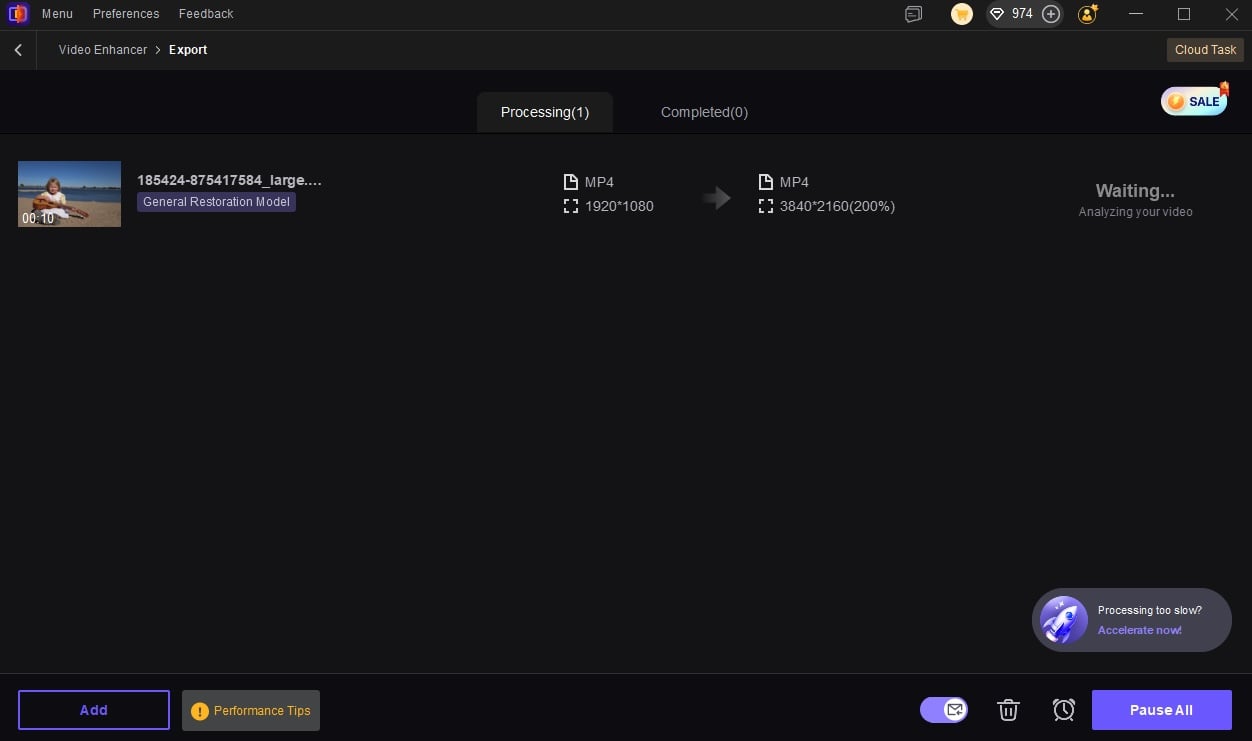The height and width of the screenshot is (741, 1252).
Task: Click the Accelerate now! link
Action: (1139, 630)
